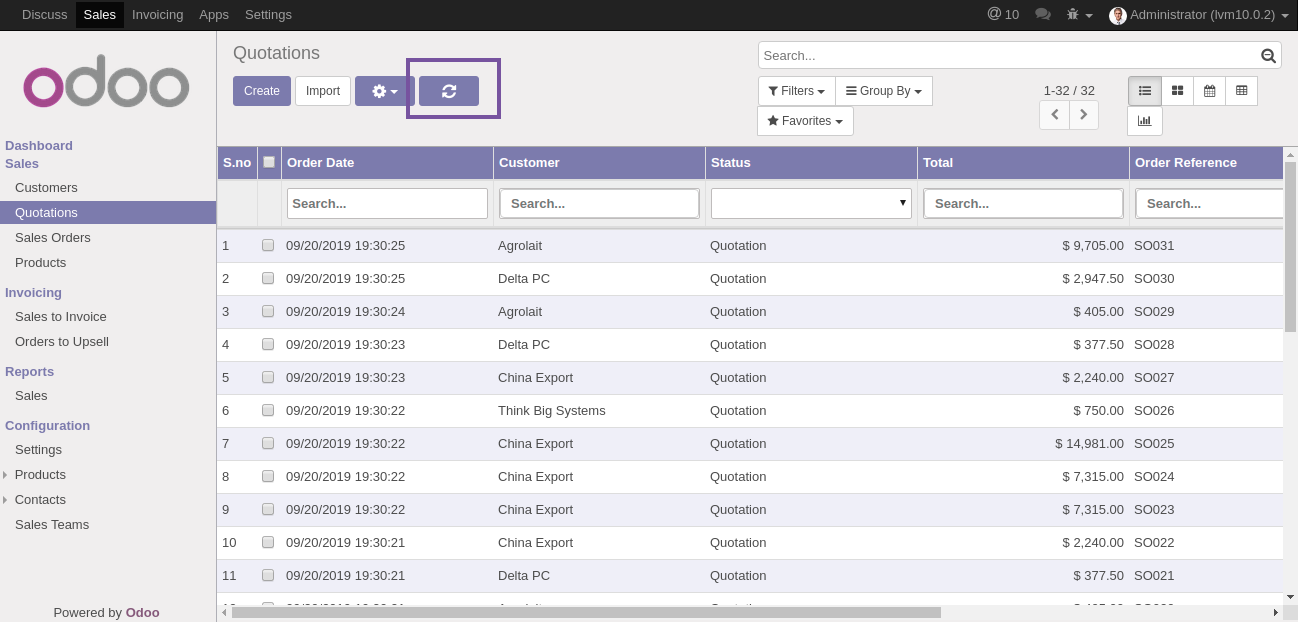Click the search magnifier icon
Screen dimensions: 1298x622
[1268, 56]
